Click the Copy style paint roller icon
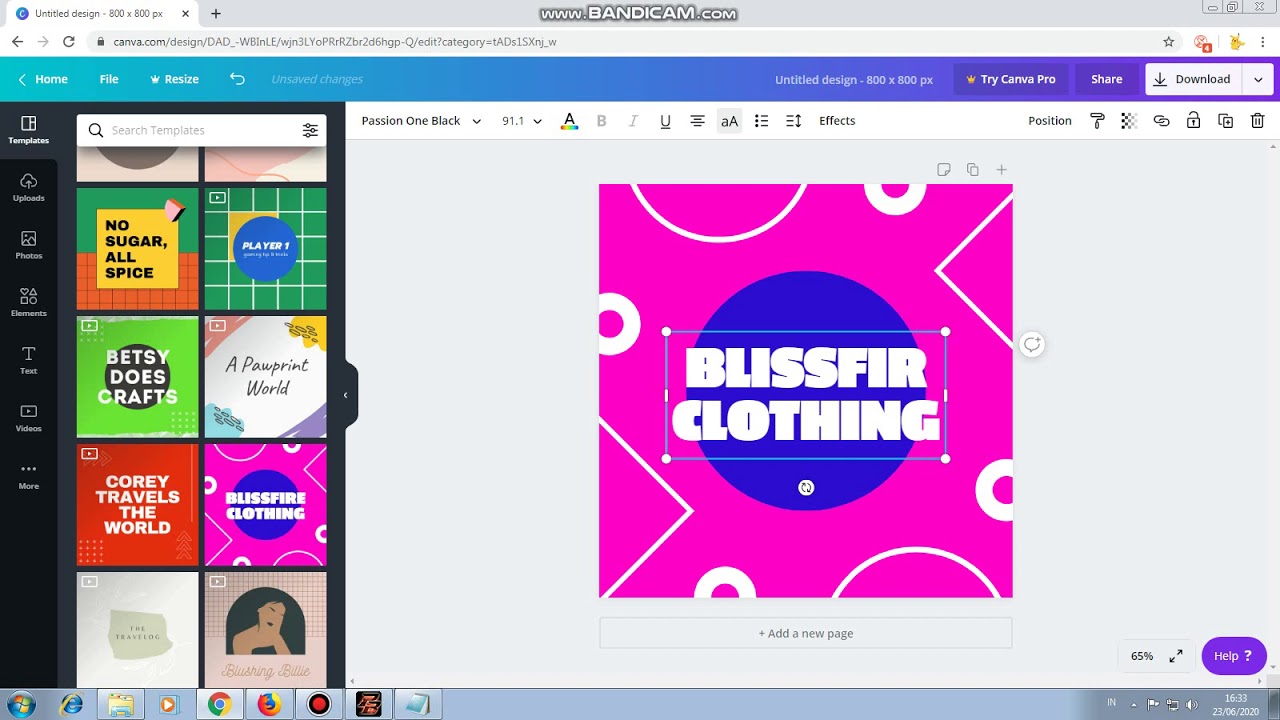The image size is (1280, 720). pos(1097,121)
